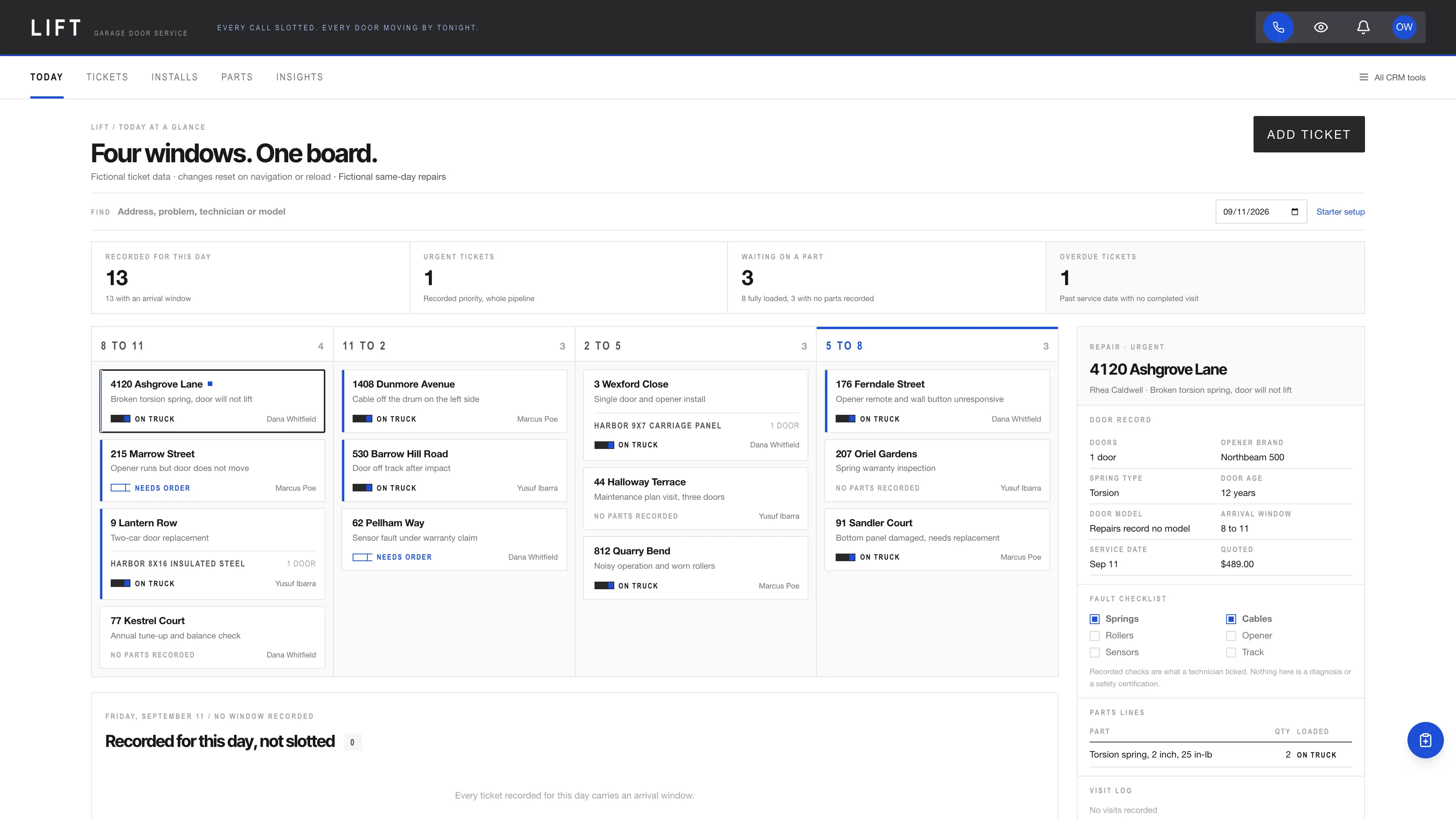Open the Starter setup link
This screenshot has height=819, width=1456.
(x=1340, y=212)
